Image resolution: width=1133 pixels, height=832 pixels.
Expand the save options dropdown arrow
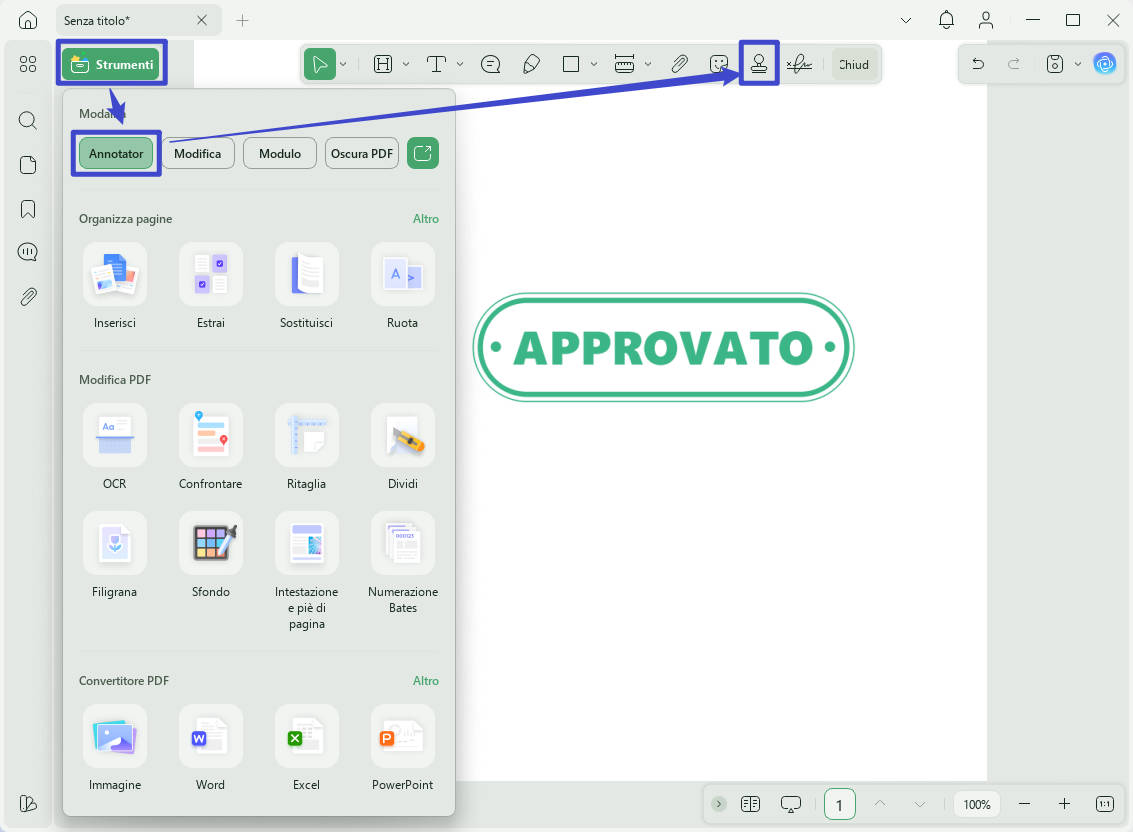(x=1078, y=64)
